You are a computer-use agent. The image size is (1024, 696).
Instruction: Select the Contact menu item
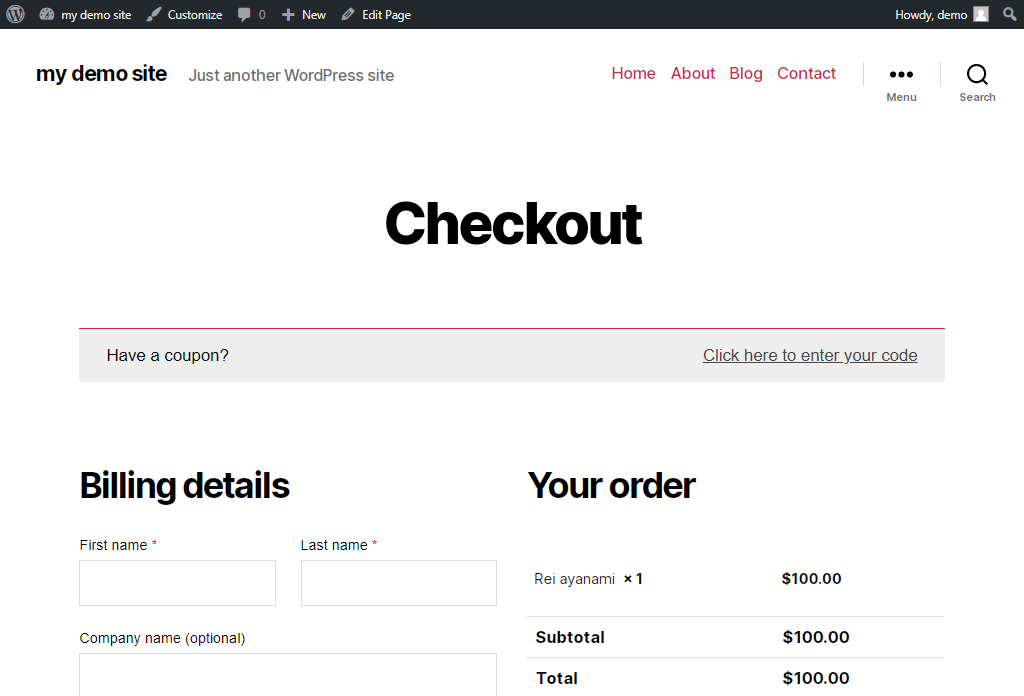pyautogui.click(x=806, y=73)
